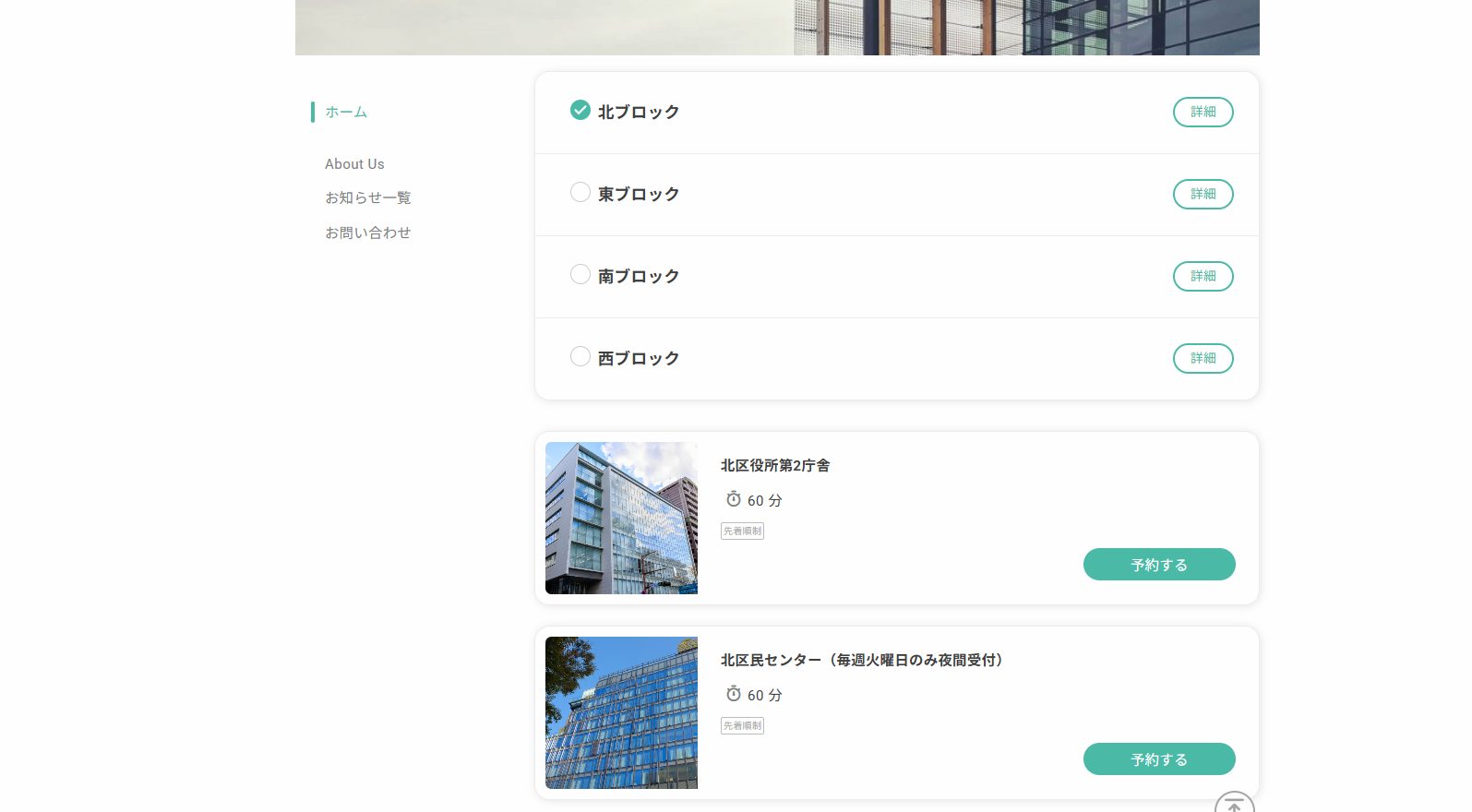This screenshot has height=812, width=1472.
Task: Open the About Us page
Action: (354, 164)
